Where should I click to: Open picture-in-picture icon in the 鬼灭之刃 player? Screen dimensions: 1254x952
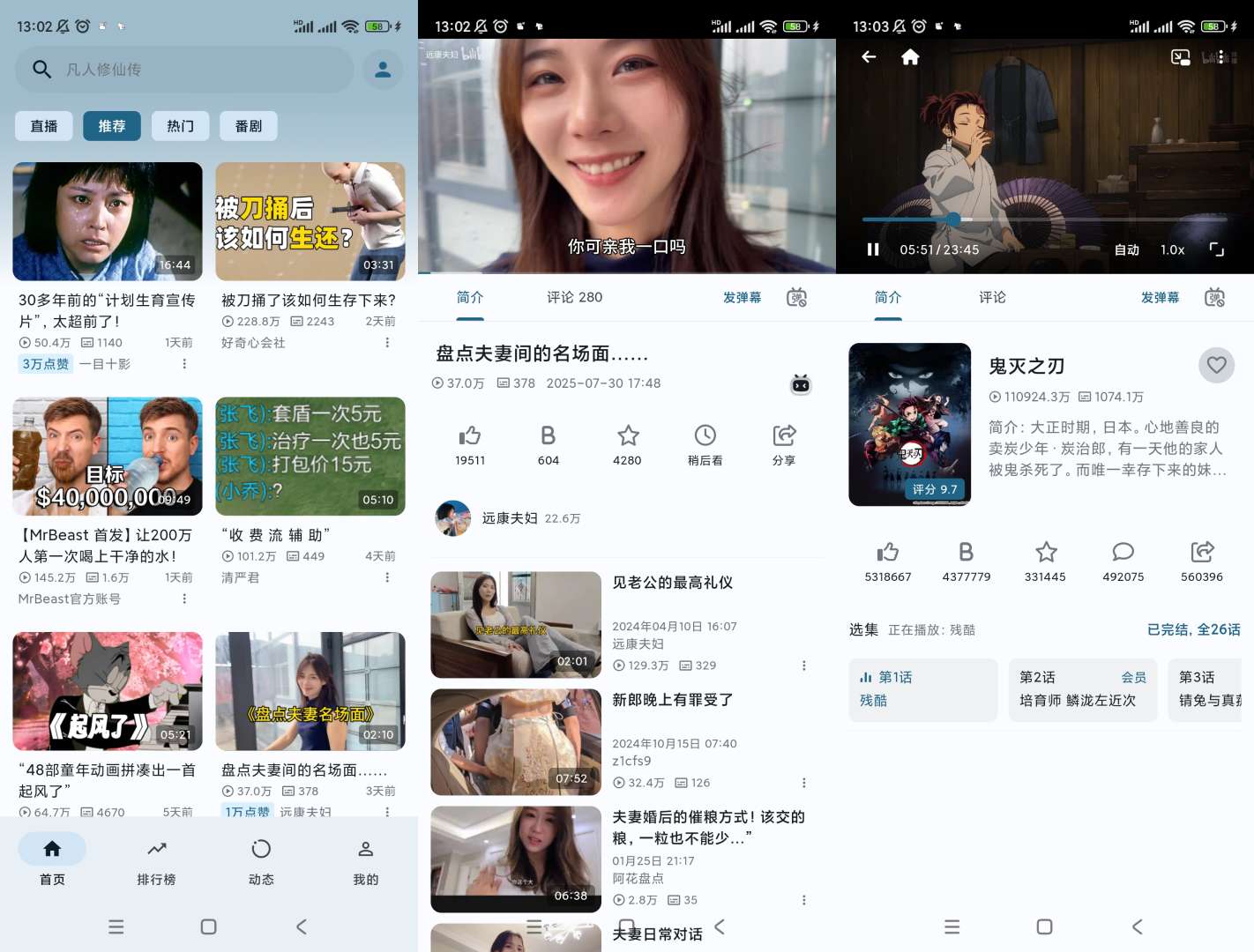[x=1180, y=57]
